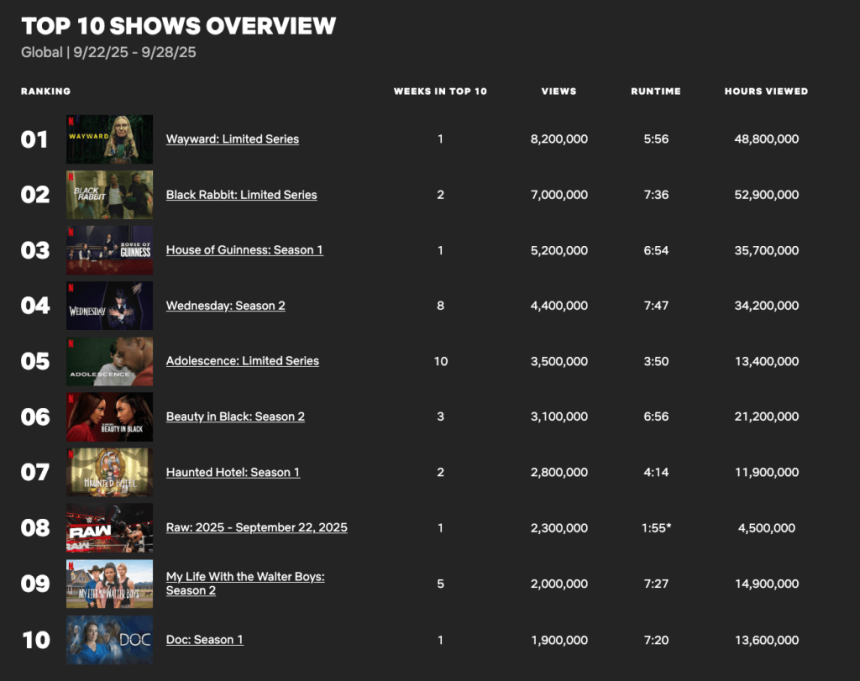Open Haunted Hotel: Season 1 link
This screenshot has height=681, width=860.
(x=232, y=472)
